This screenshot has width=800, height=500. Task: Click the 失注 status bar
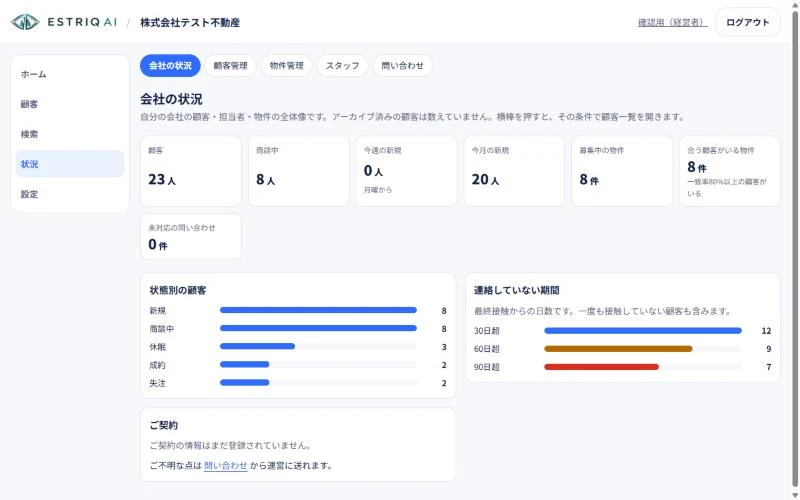tap(244, 383)
